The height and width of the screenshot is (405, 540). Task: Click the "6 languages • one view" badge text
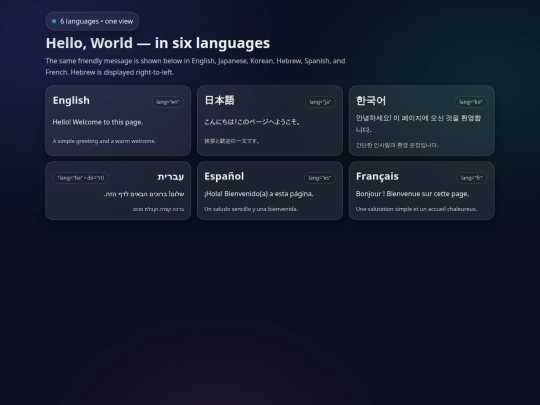(96, 21)
